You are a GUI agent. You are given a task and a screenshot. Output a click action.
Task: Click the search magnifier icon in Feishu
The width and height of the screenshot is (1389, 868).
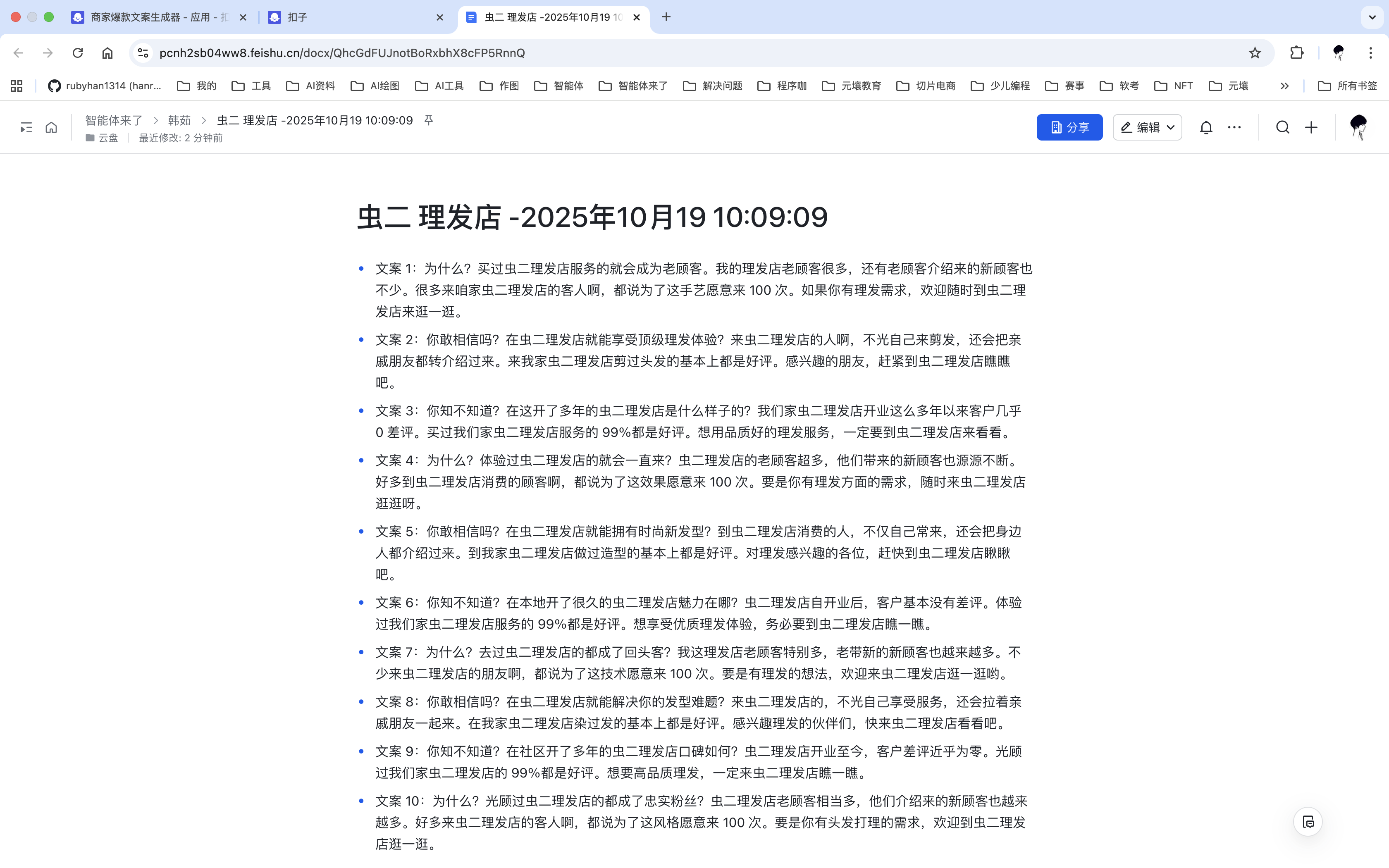[x=1282, y=127]
